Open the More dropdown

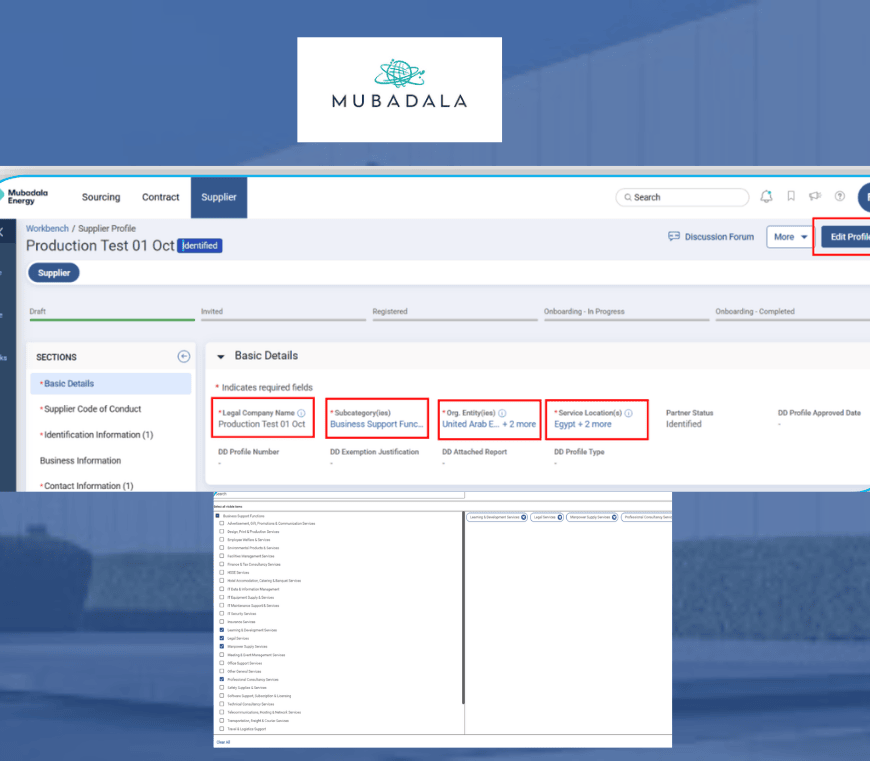tap(790, 237)
